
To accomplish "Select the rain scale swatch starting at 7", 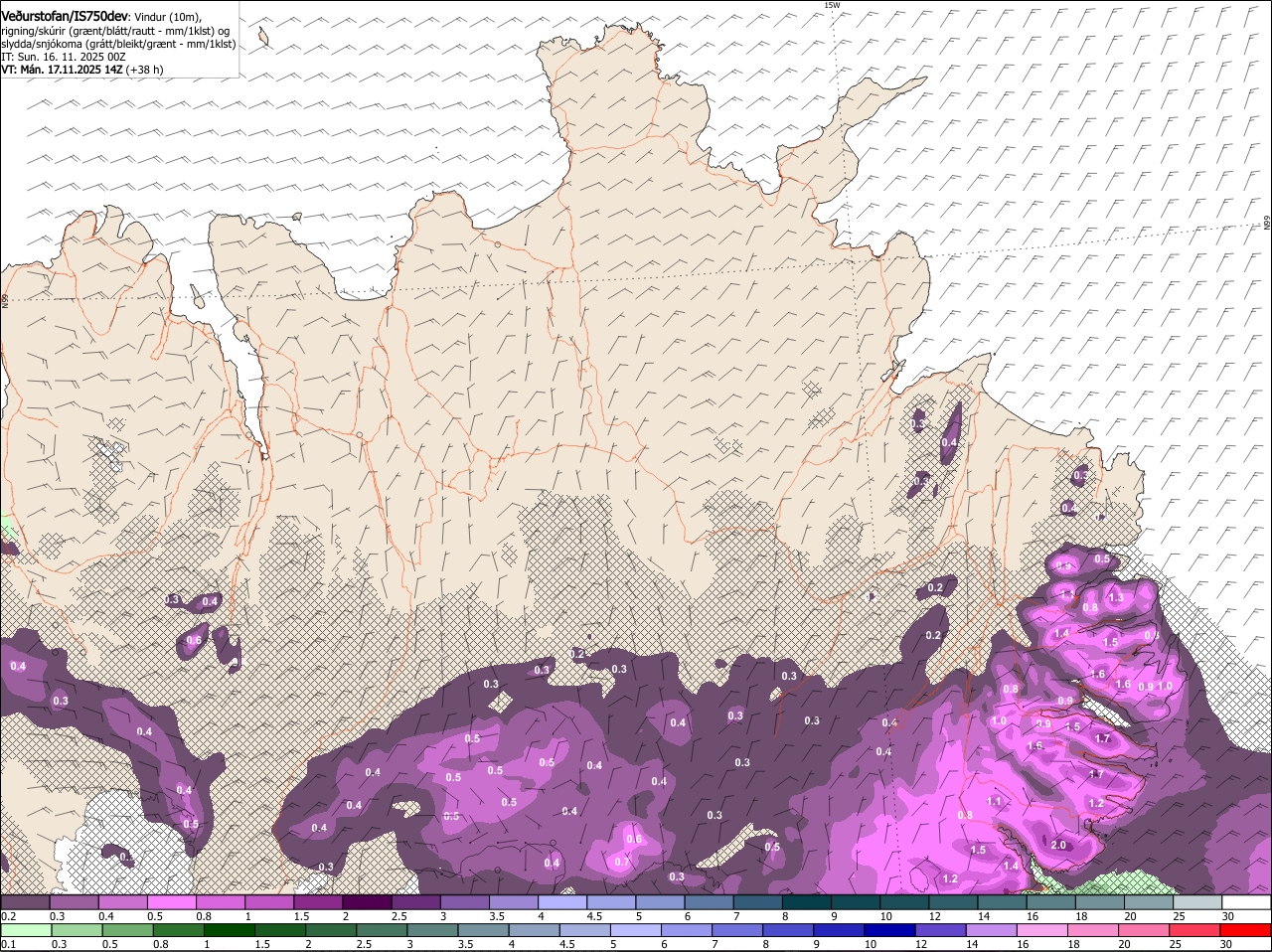I will coord(738,930).
